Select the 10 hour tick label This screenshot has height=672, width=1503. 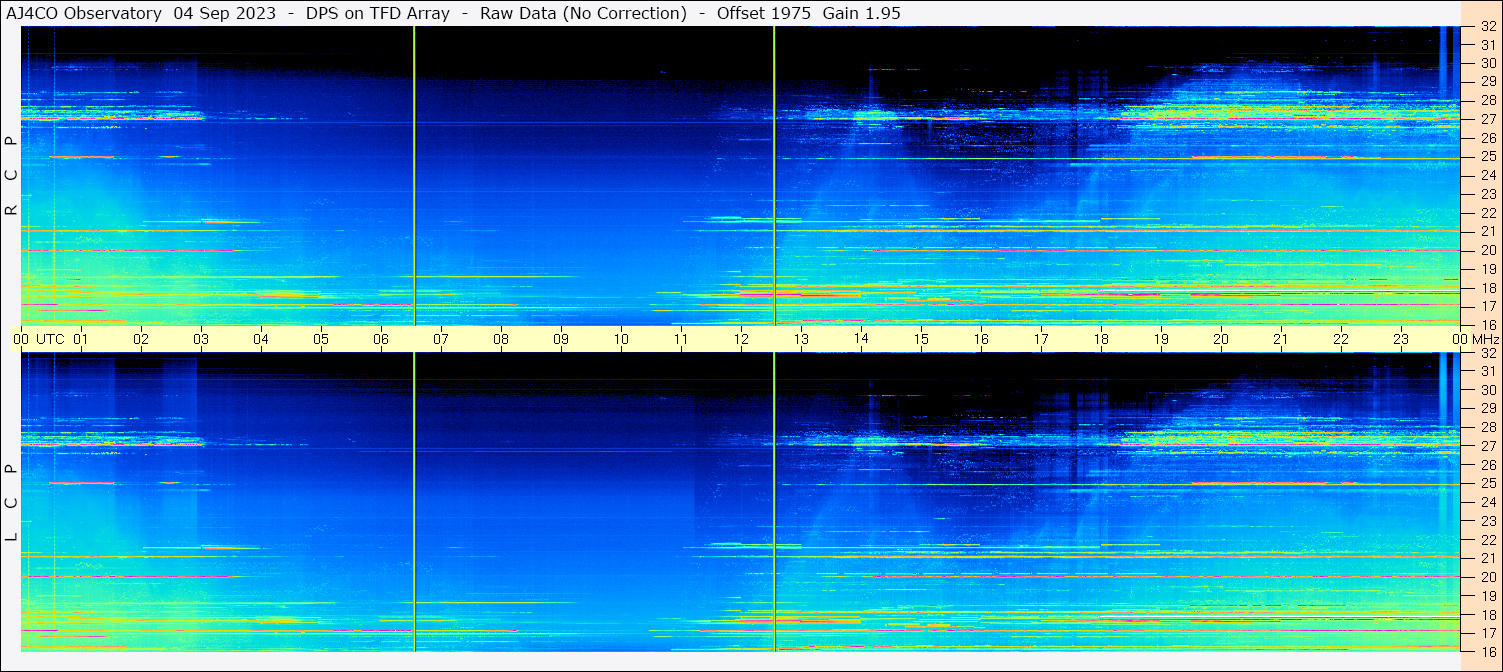(621, 339)
